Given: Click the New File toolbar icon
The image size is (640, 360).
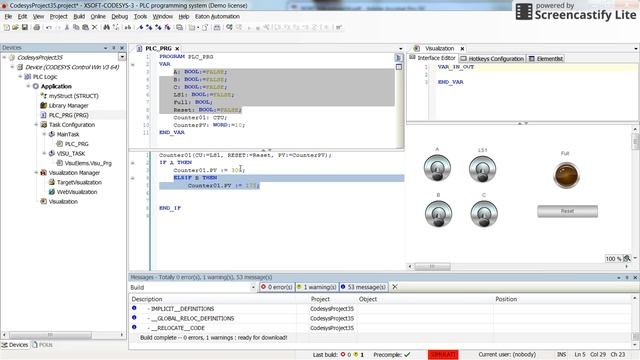Looking at the screenshot, I should point(7,27).
